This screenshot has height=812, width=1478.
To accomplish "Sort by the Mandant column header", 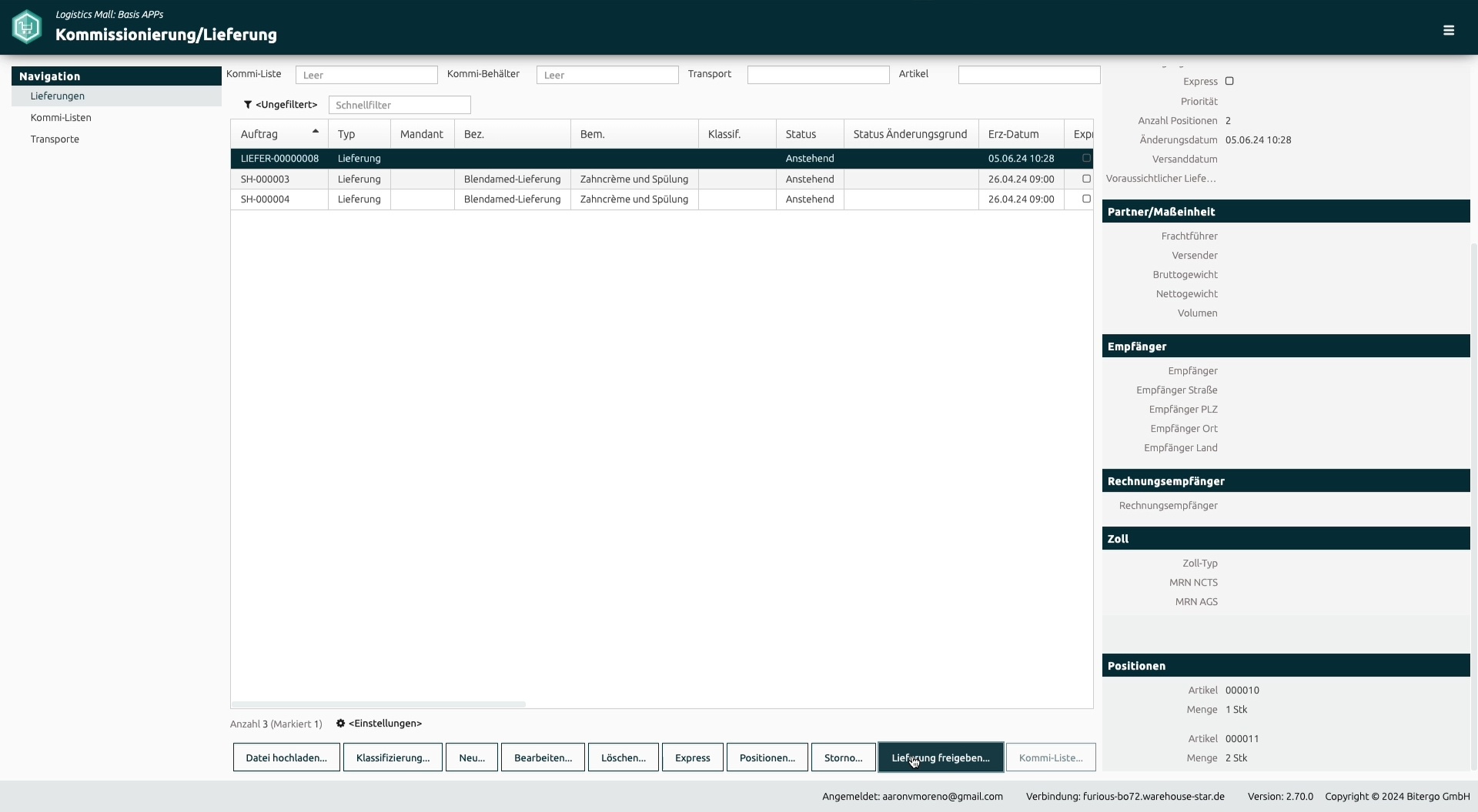I will coord(423,134).
